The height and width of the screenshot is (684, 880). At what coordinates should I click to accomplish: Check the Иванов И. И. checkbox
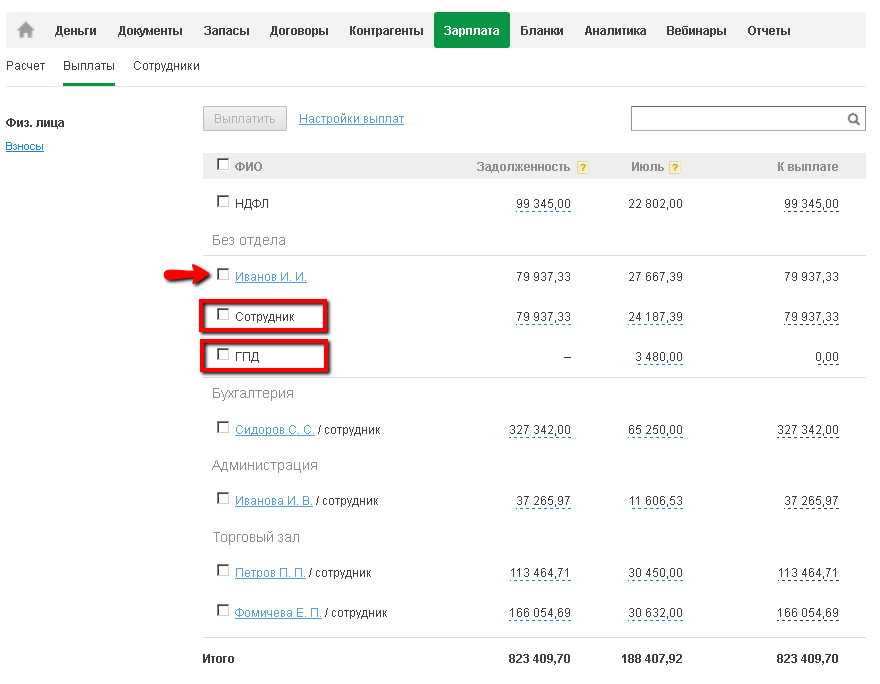point(223,274)
